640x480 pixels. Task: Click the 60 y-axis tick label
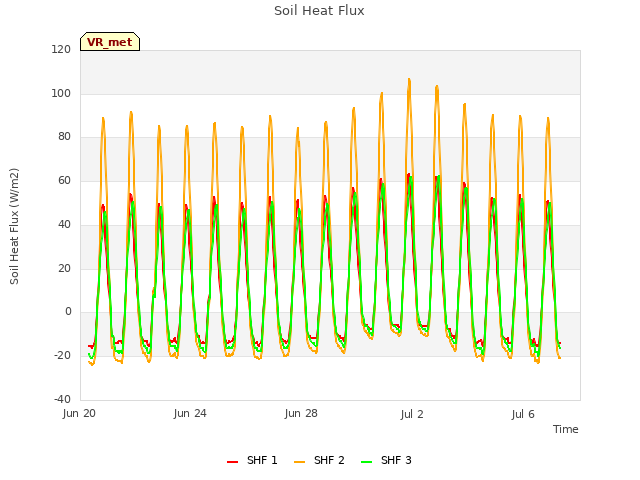click(x=64, y=180)
